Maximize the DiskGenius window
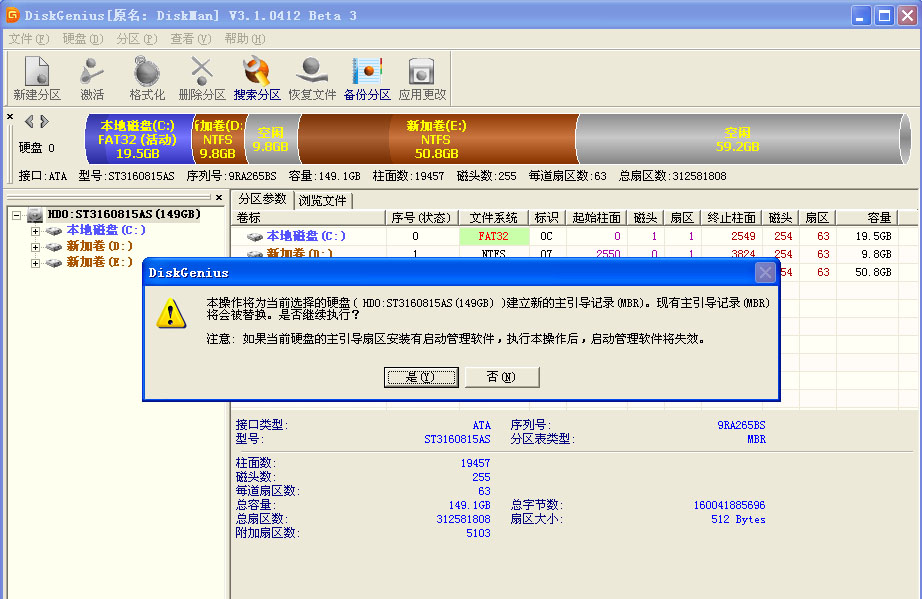 tap(884, 15)
